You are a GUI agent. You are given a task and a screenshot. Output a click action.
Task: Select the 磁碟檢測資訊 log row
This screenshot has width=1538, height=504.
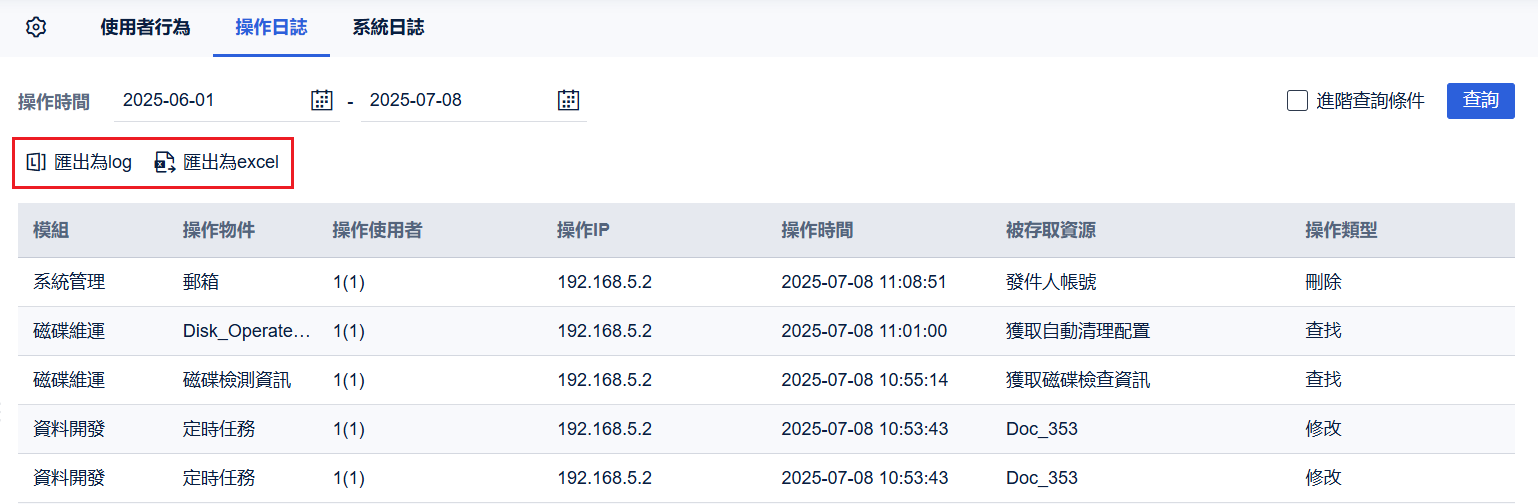pyautogui.click(x=237, y=380)
